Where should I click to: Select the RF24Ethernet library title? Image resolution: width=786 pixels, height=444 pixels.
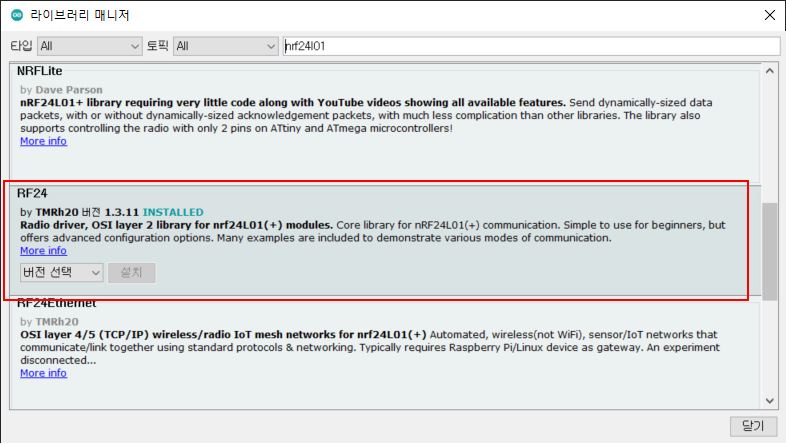pyautogui.click(x=57, y=303)
